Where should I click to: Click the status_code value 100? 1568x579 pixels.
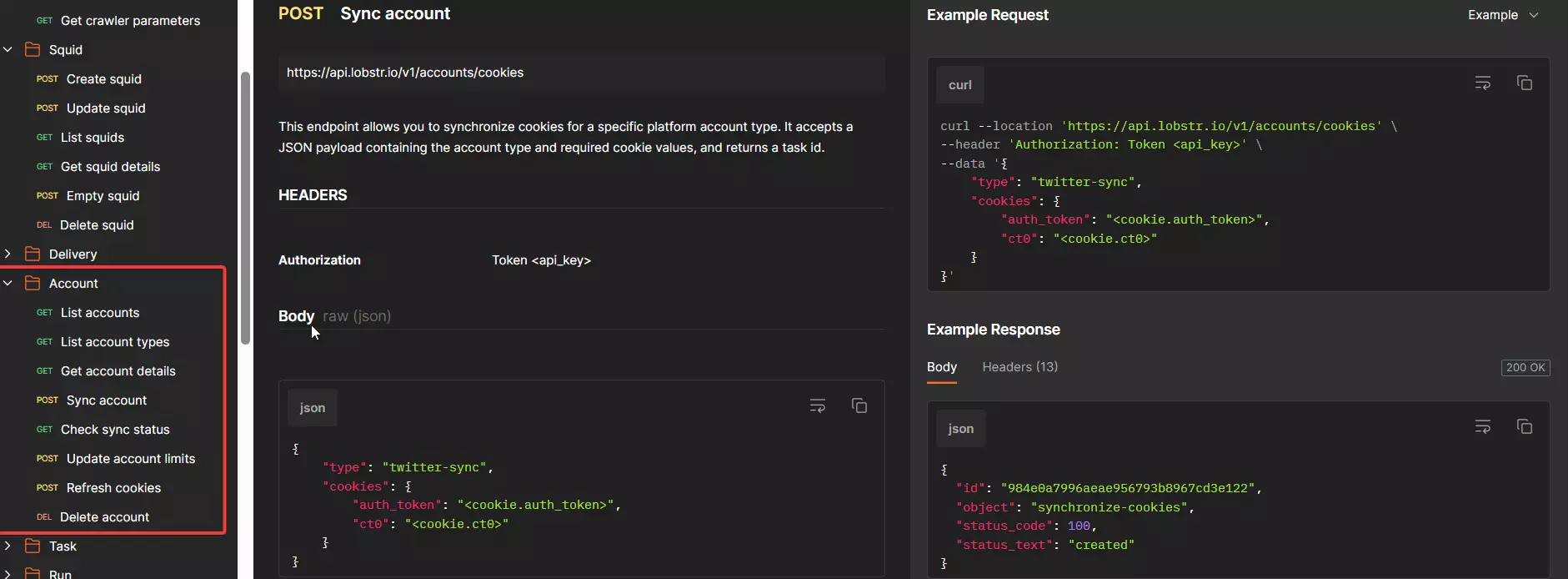1079,526
